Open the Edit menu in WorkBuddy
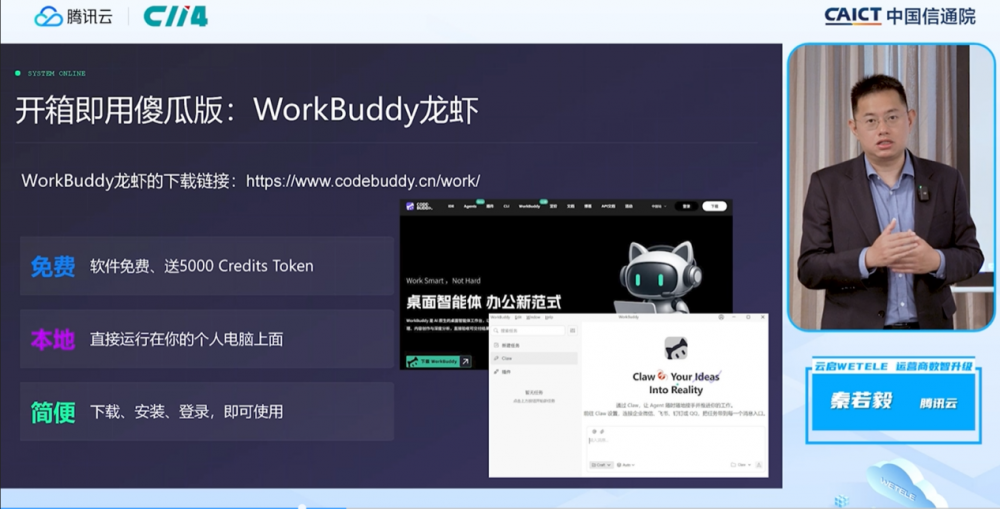The image size is (1000, 509). 518,316
